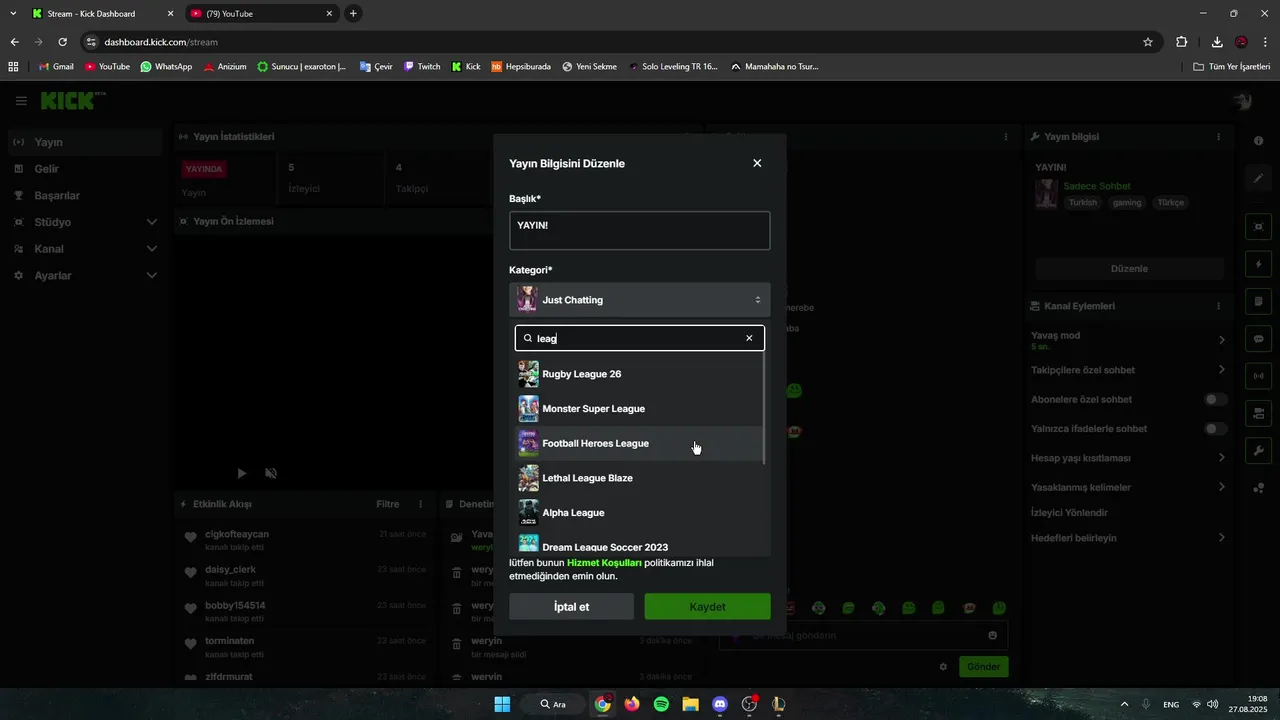The height and width of the screenshot is (720, 1280).
Task: Toggle Abonelere özel sohbet switch
Action: 1216,399
